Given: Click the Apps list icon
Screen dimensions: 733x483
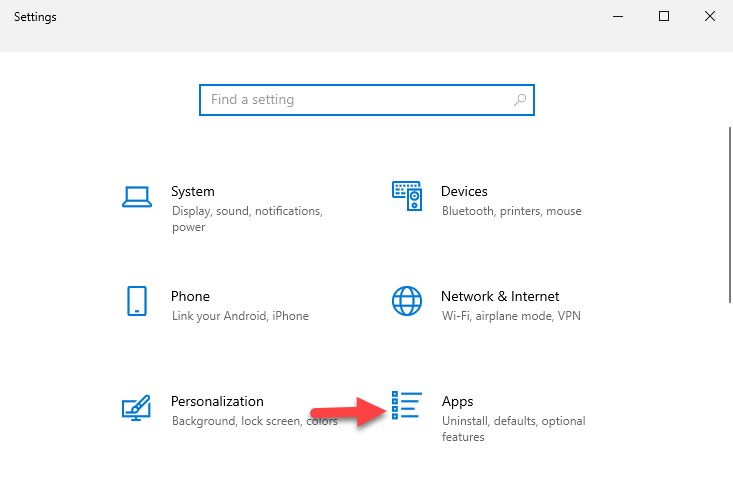Looking at the screenshot, I should point(407,406).
